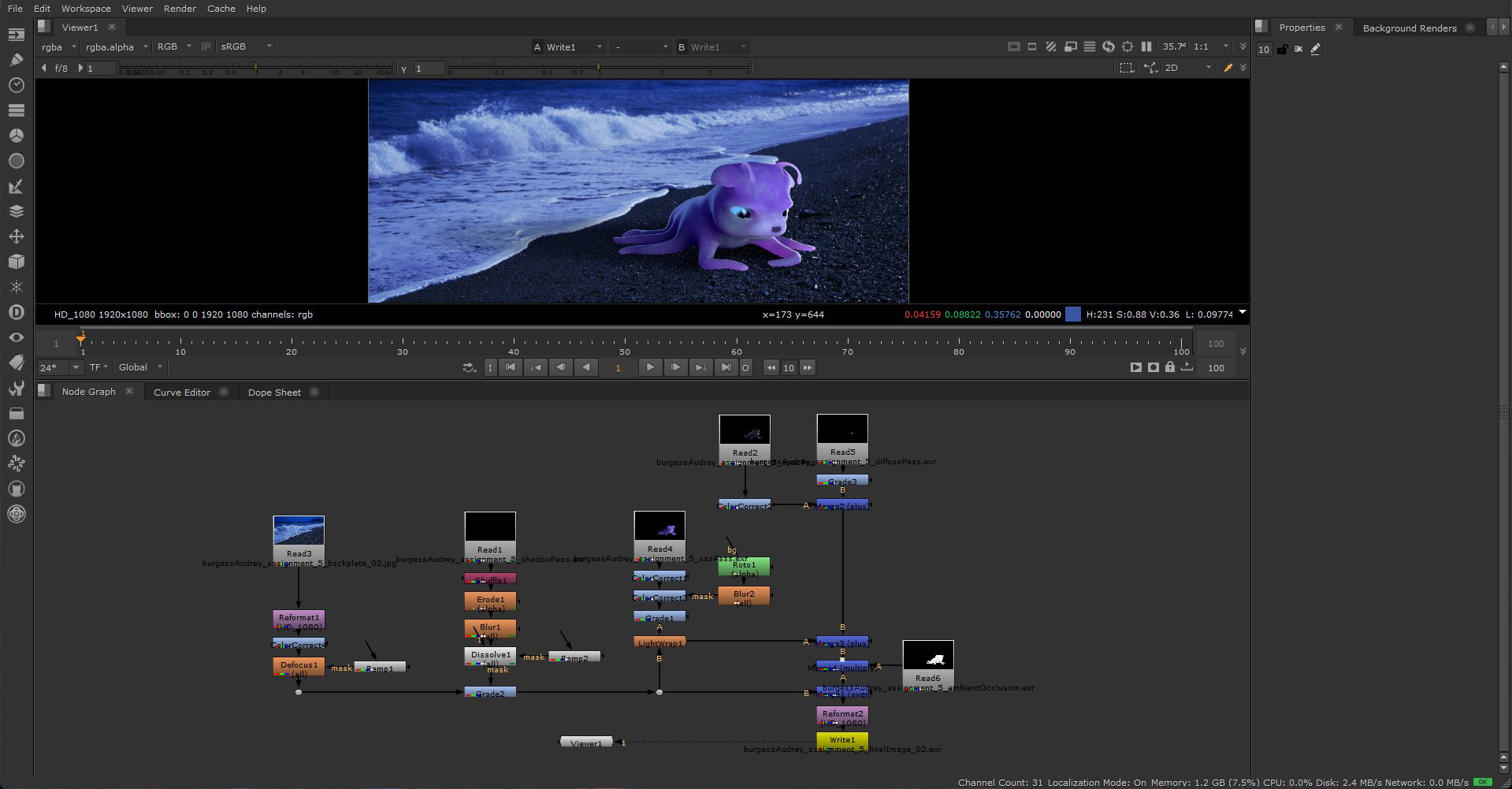Open the Render menu
Viewport: 1512px width, 789px height.
tap(180, 8)
